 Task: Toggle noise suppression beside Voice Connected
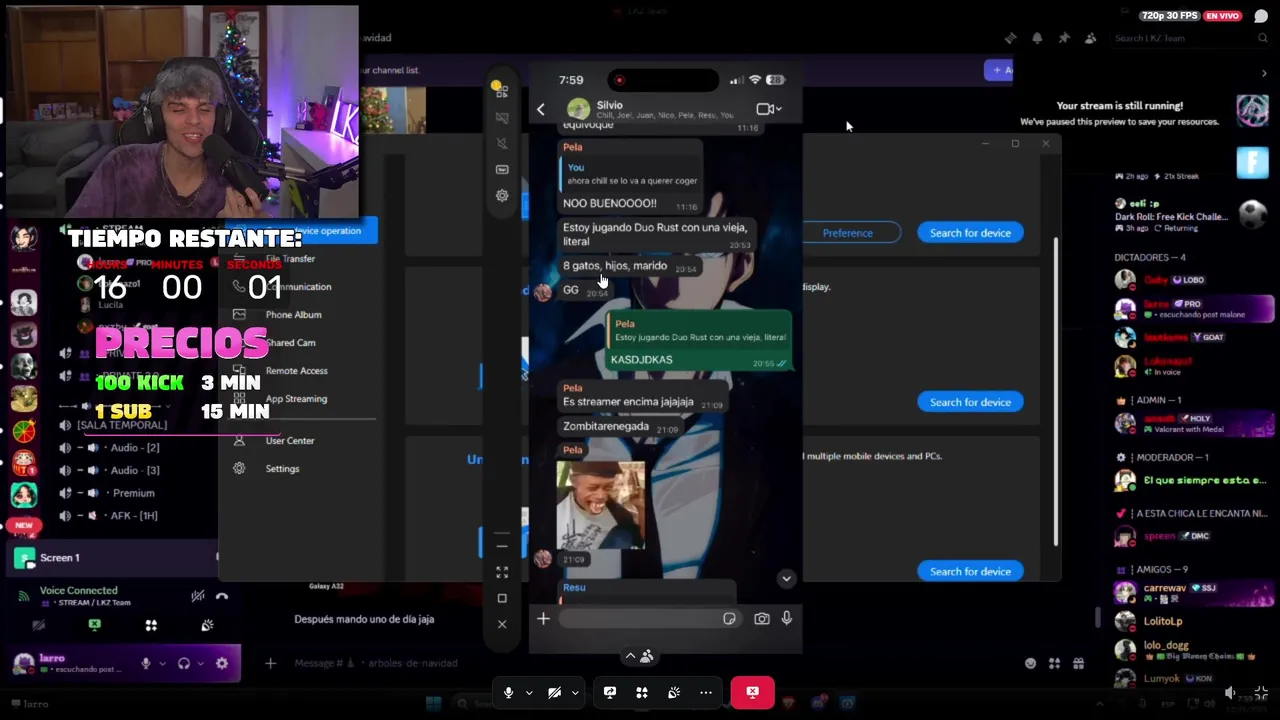[x=198, y=596]
